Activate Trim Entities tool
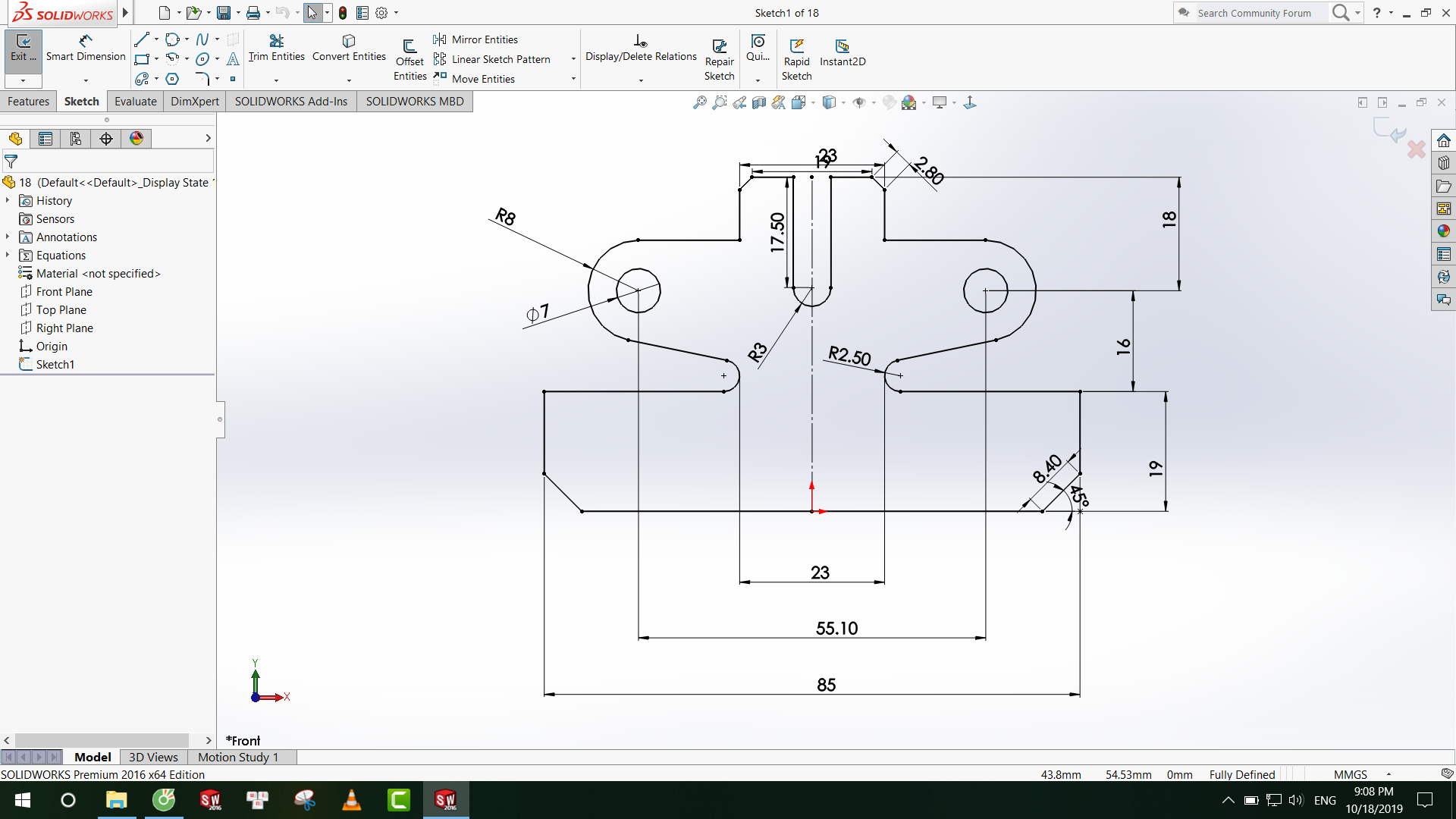 tap(276, 49)
